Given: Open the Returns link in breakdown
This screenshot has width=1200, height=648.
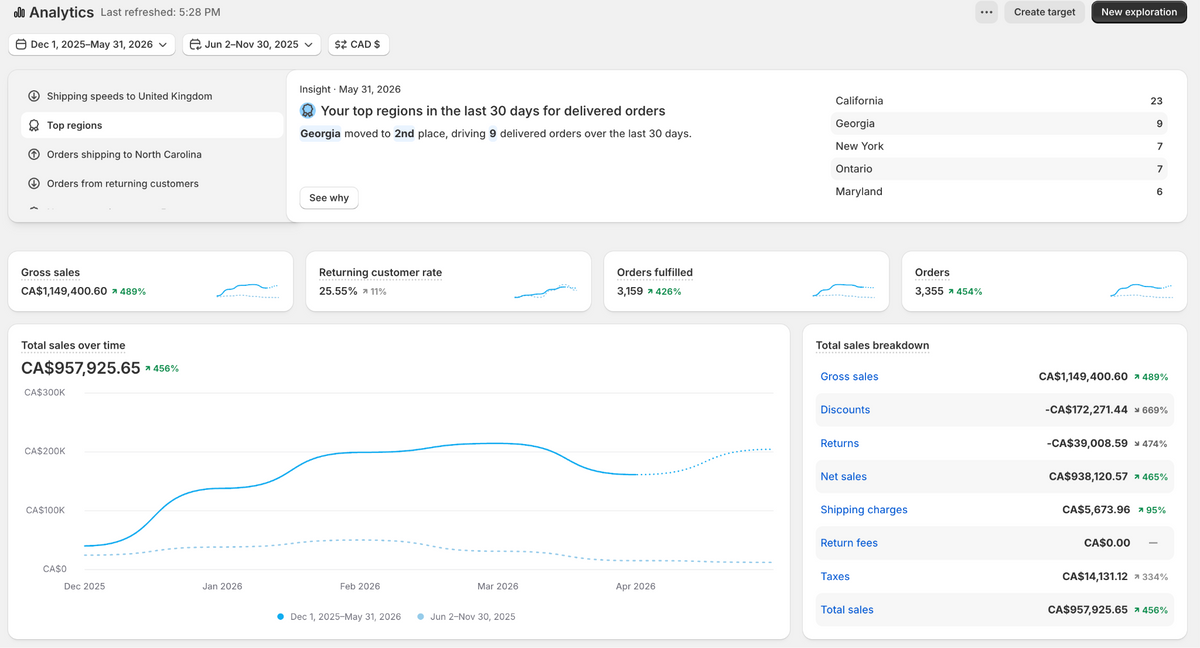Looking at the screenshot, I should [x=839, y=443].
